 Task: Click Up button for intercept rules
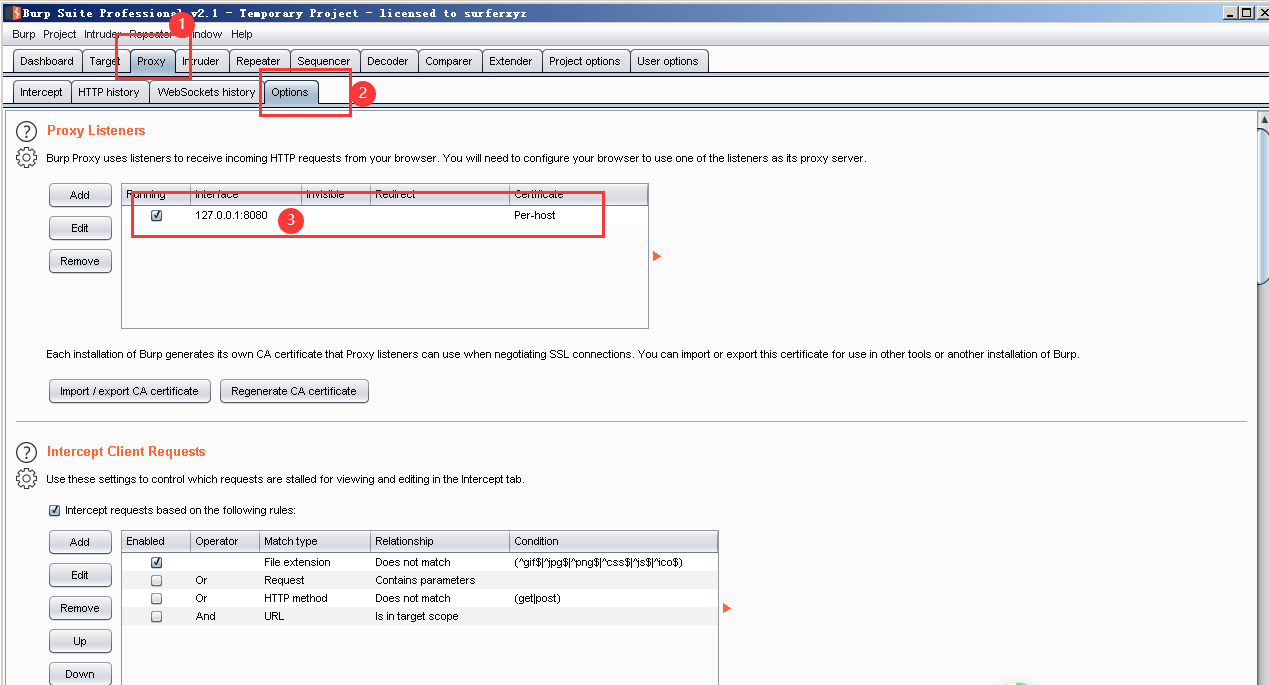(80, 641)
